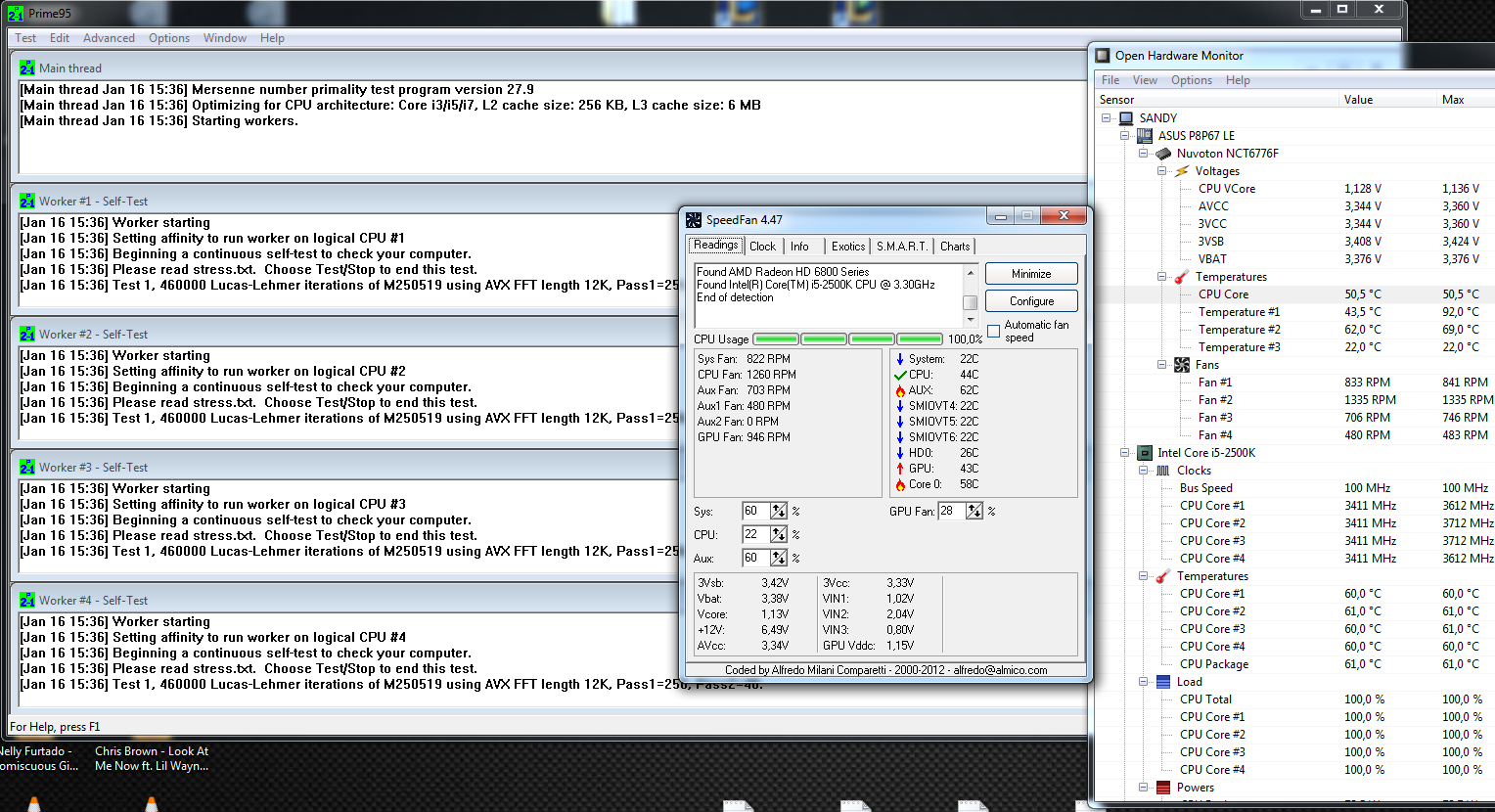Click the Intel Core i5-2500K processor icon
1495x812 pixels.
[x=1144, y=452]
